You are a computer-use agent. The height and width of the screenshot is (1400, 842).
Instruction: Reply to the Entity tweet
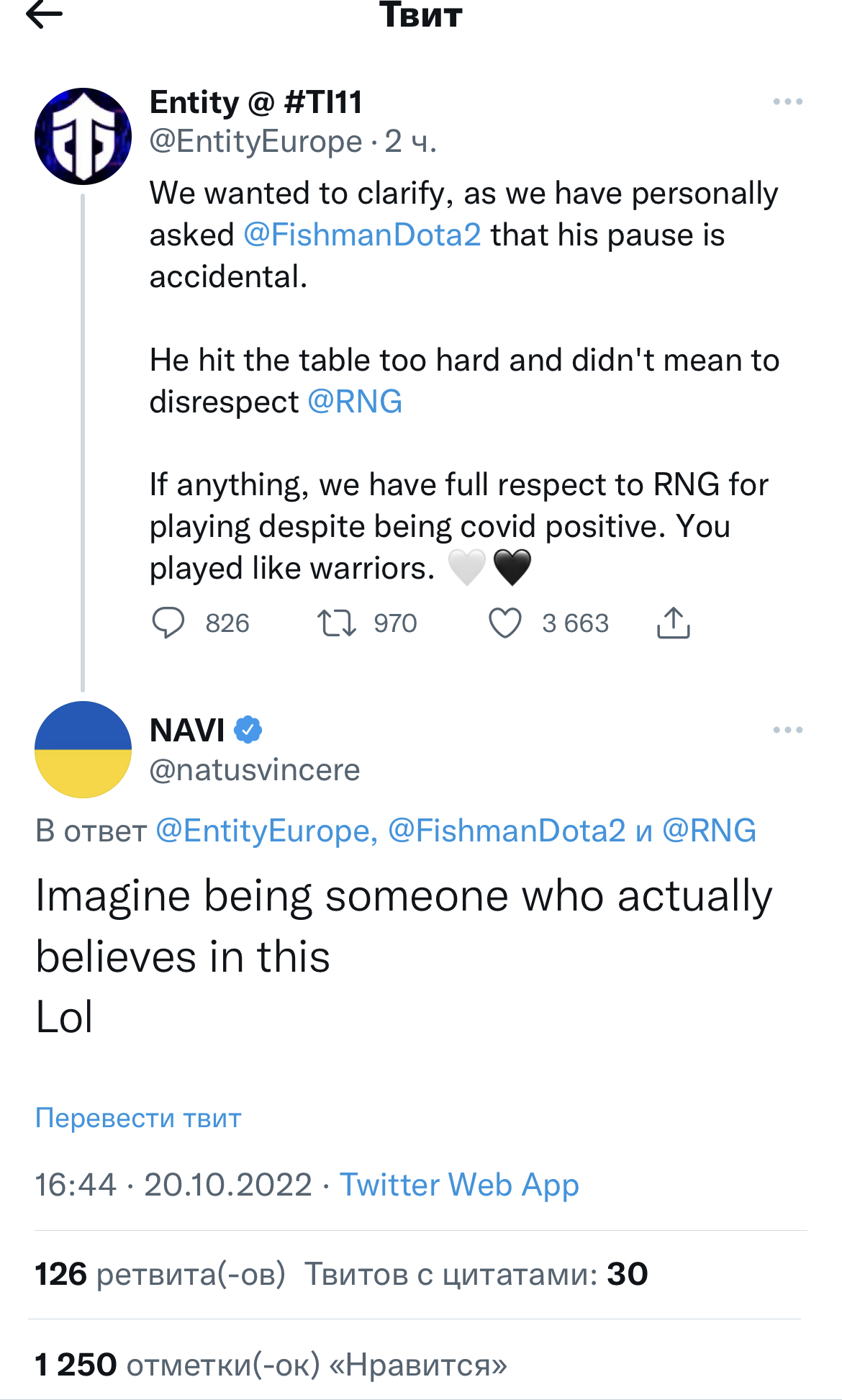(x=168, y=623)
